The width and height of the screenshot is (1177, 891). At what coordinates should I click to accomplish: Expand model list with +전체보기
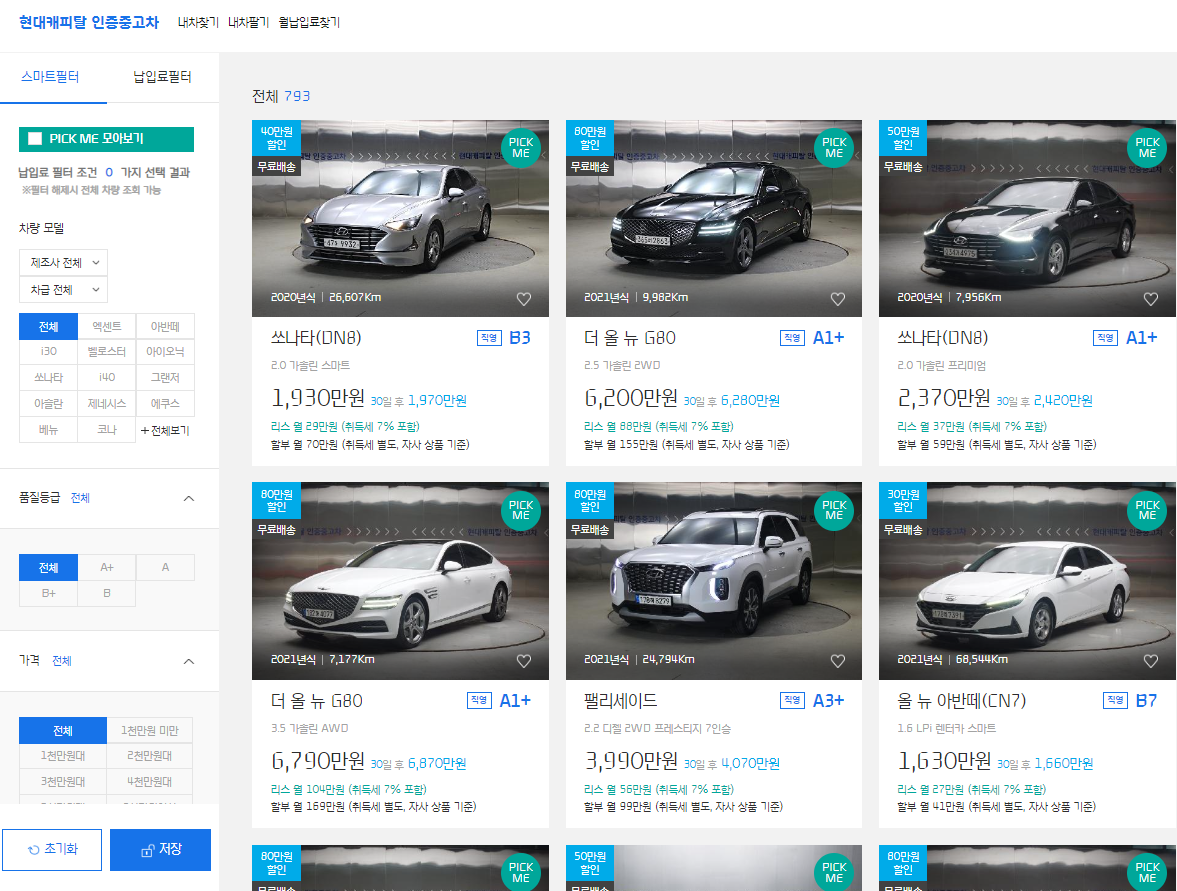pyautogui.click(x=165, y=430)
